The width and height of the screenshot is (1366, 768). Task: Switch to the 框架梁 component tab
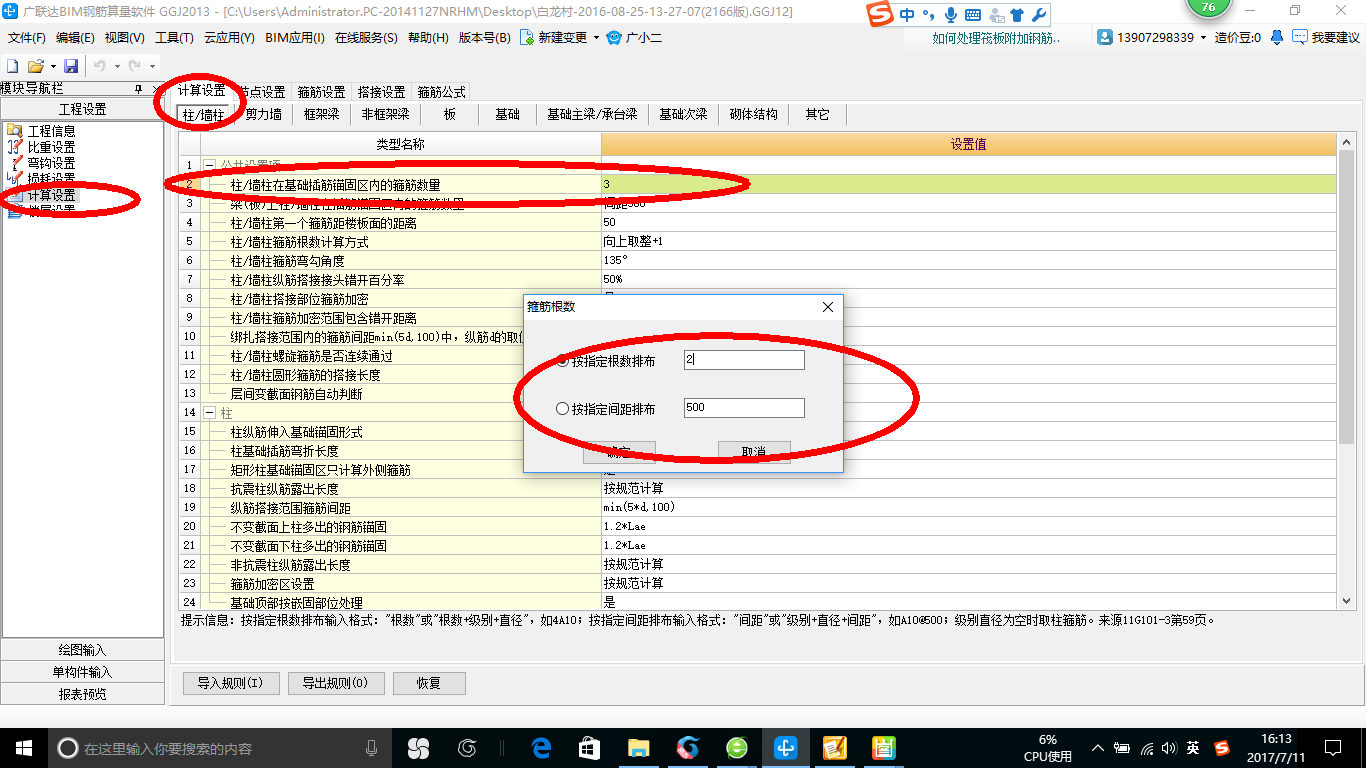click(322, 114)
